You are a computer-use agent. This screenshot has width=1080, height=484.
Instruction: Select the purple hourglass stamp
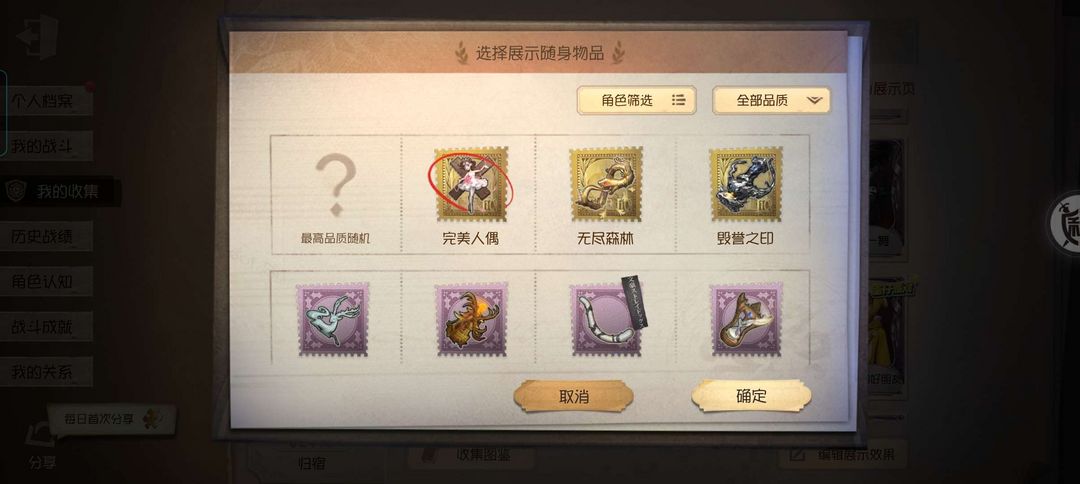click(747, 319)
